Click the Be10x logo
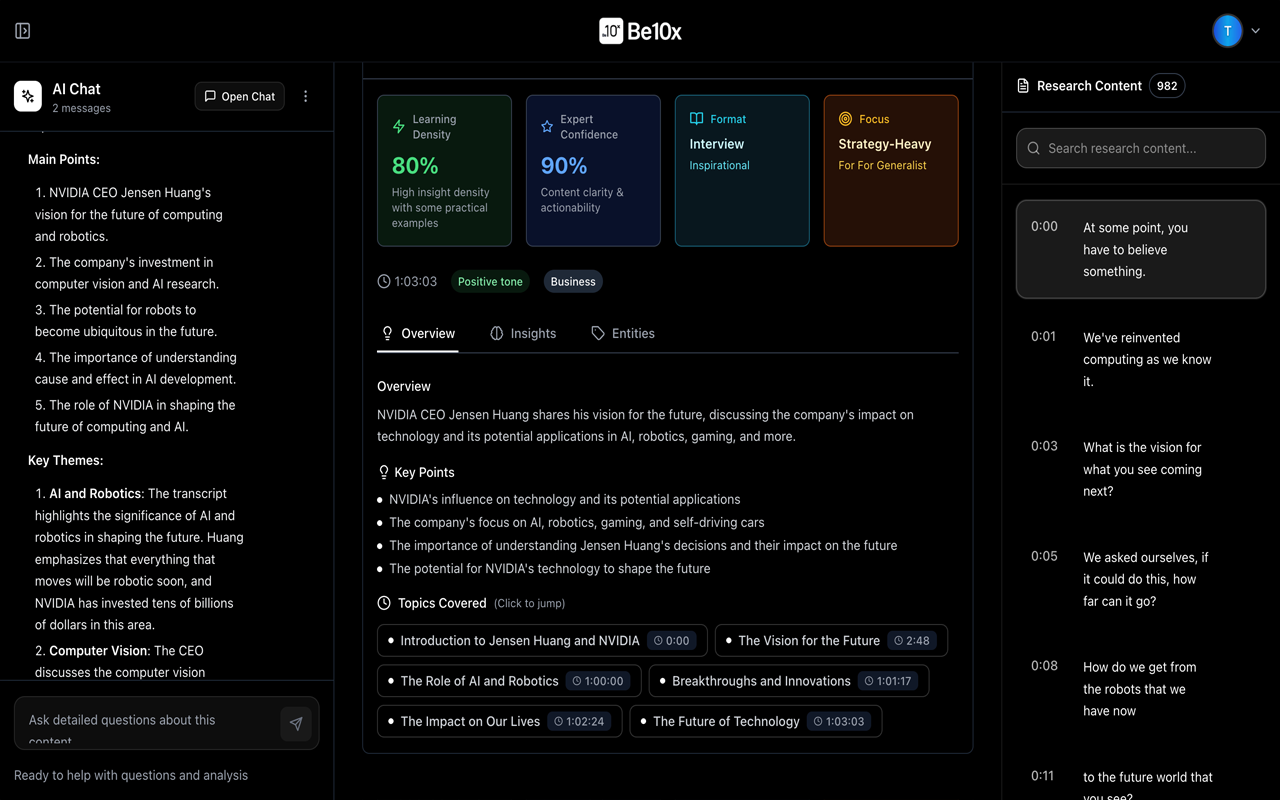Image resolution: width=1280 pixels, height=800 pixels. click(640, 31)
